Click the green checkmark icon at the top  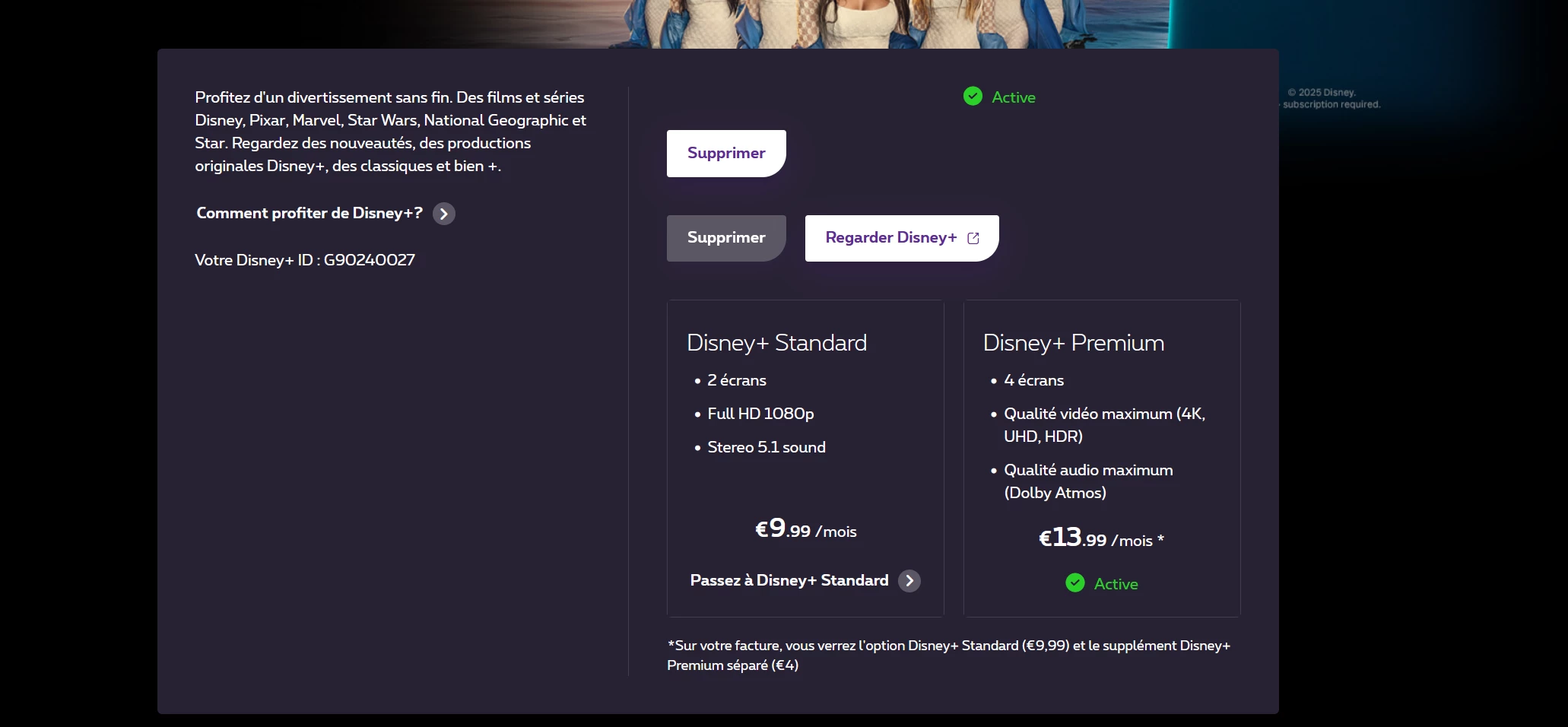tap(973, 97)
